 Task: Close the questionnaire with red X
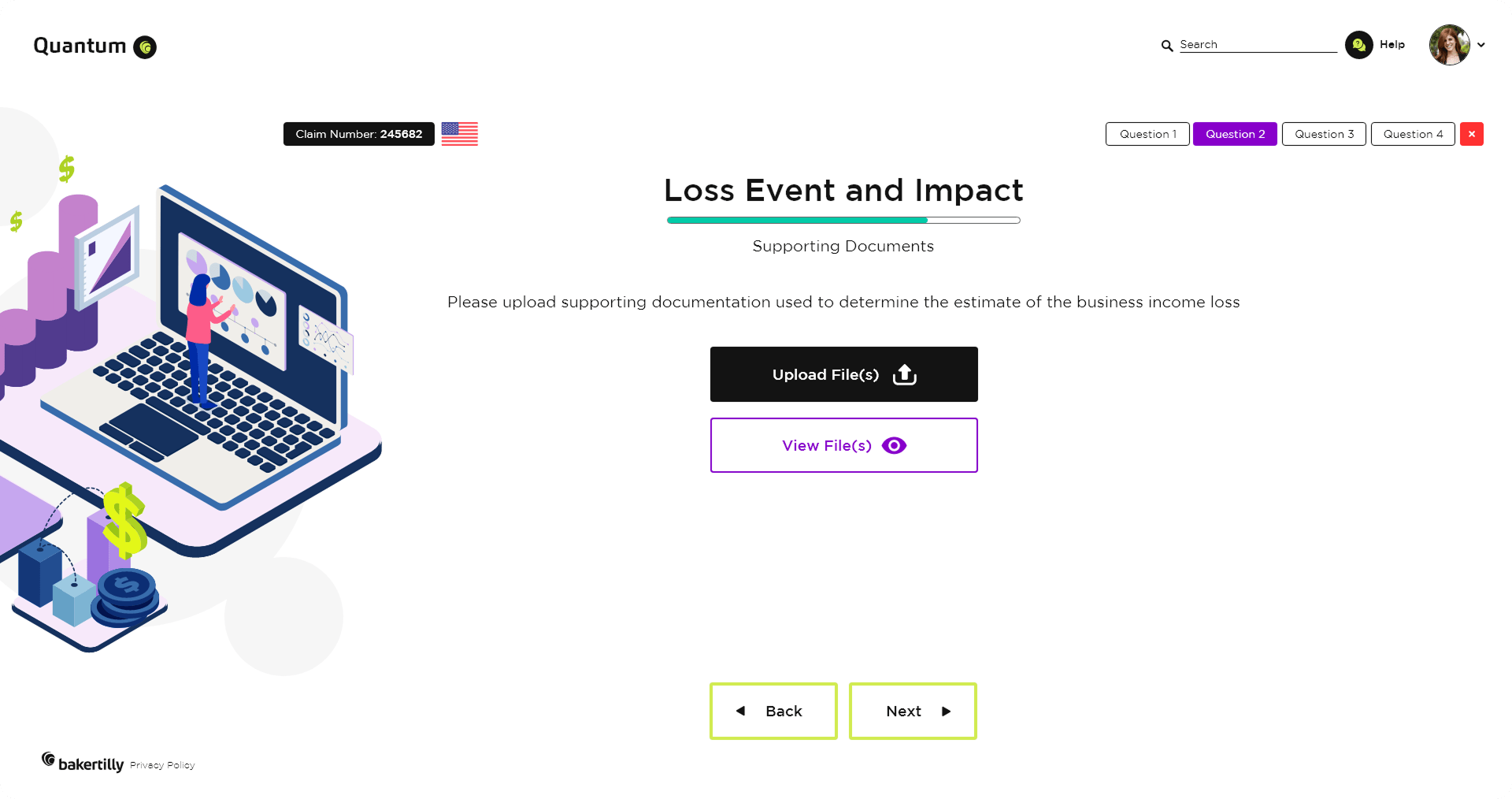[1471, 134]
